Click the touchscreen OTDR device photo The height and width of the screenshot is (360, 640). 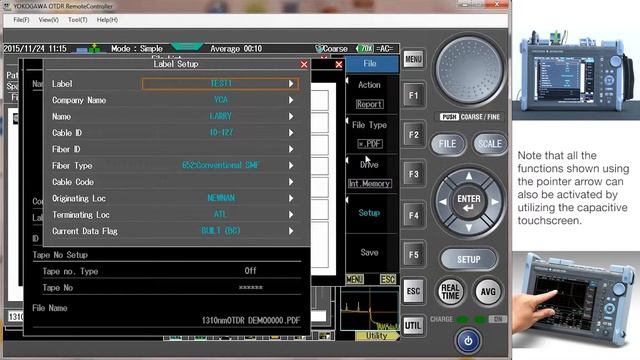[x=576, y=300]
